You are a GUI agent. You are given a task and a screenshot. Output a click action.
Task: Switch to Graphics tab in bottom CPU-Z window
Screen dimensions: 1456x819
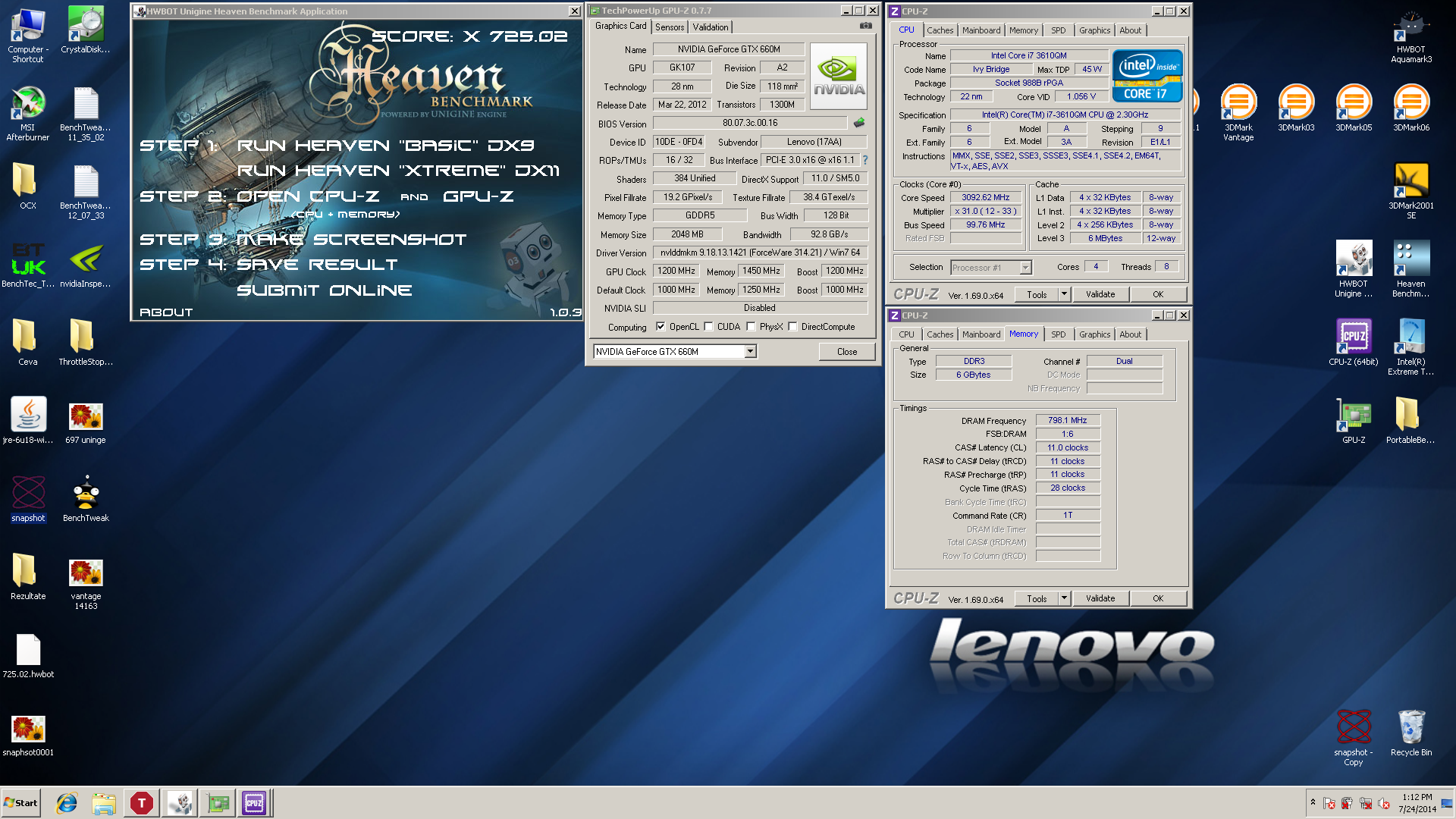1094,334
